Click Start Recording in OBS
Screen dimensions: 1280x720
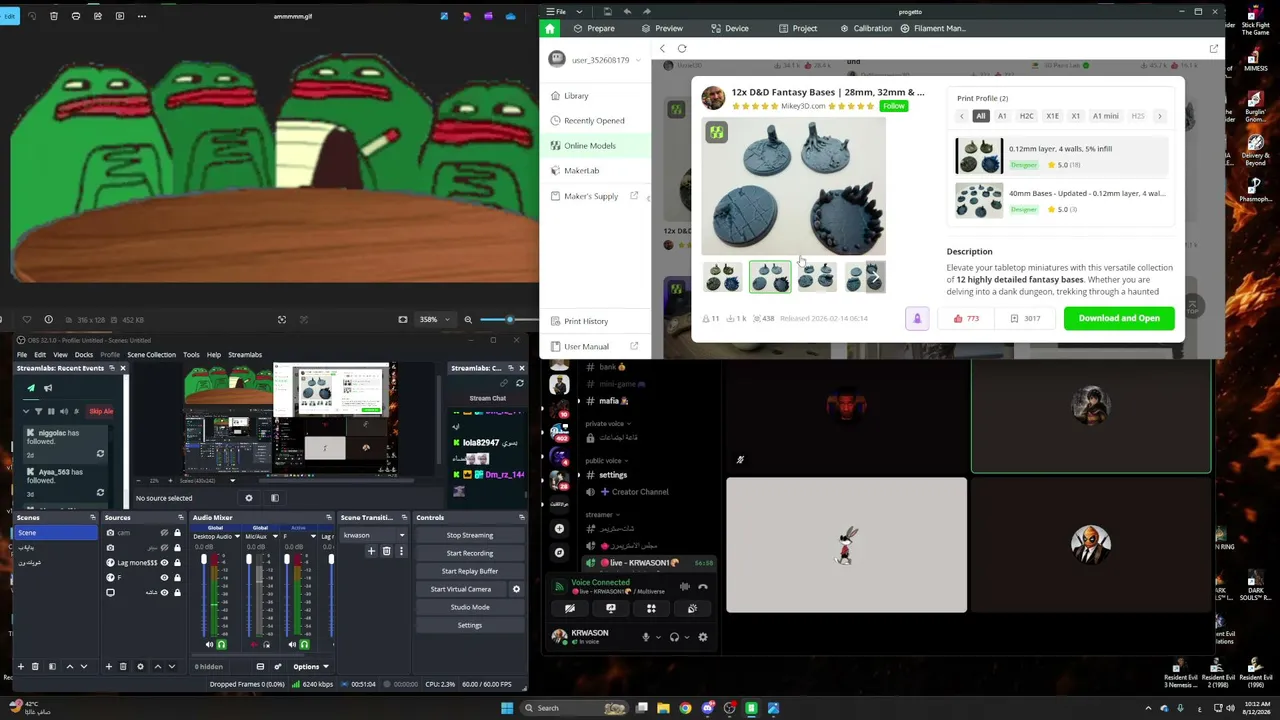pos(470,553)
